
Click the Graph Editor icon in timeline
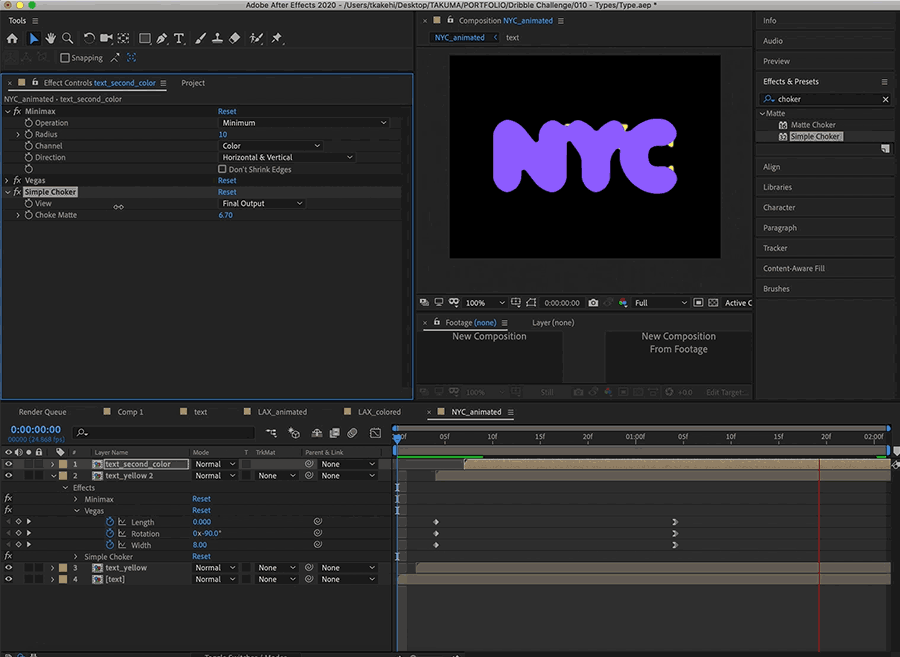click(x=375, y=433)
